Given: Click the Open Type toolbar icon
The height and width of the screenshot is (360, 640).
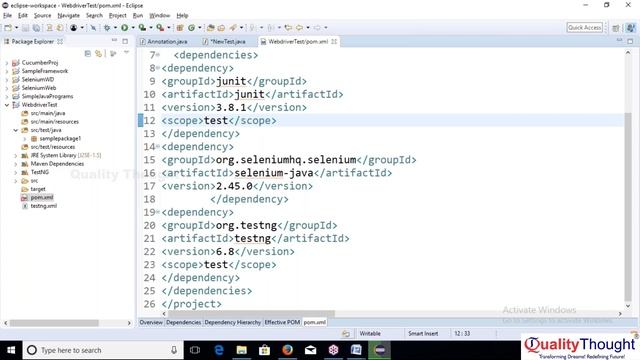Looking at the screenshot, I should pos(211,28).
